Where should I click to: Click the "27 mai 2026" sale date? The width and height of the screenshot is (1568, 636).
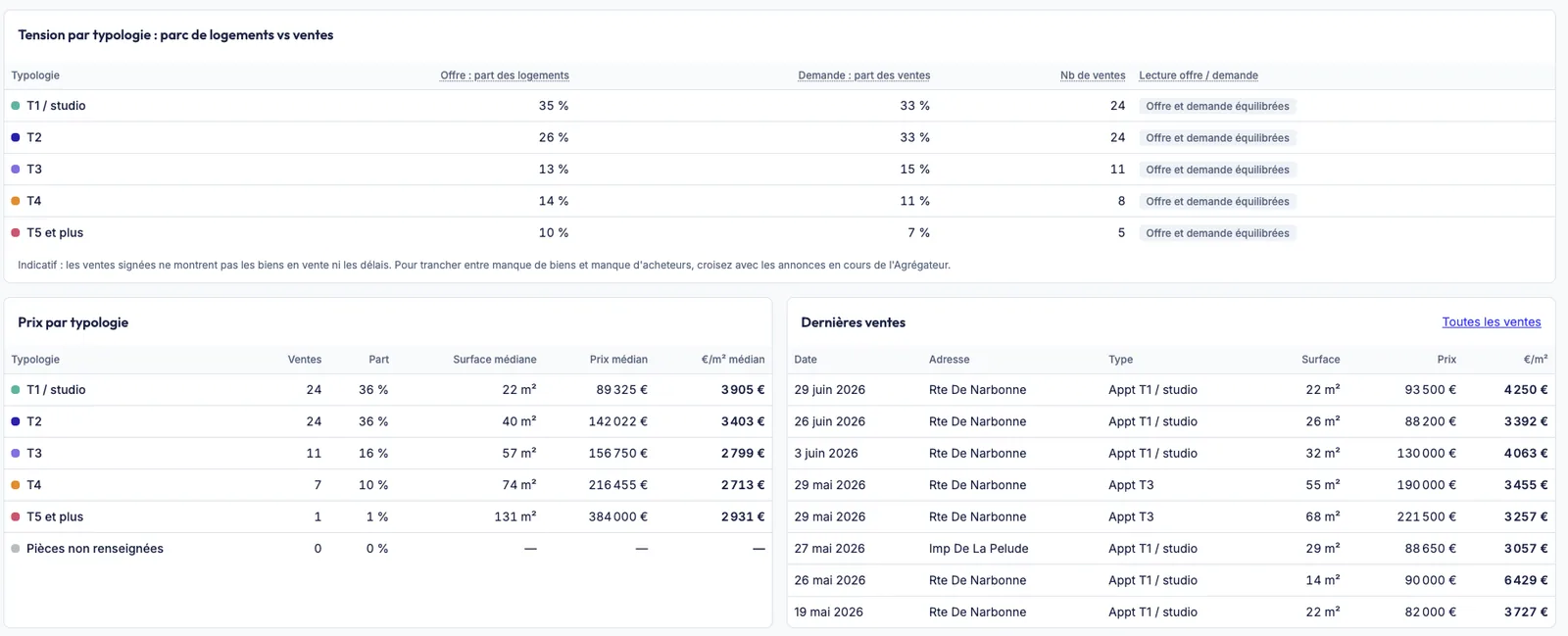pos(830,549)
